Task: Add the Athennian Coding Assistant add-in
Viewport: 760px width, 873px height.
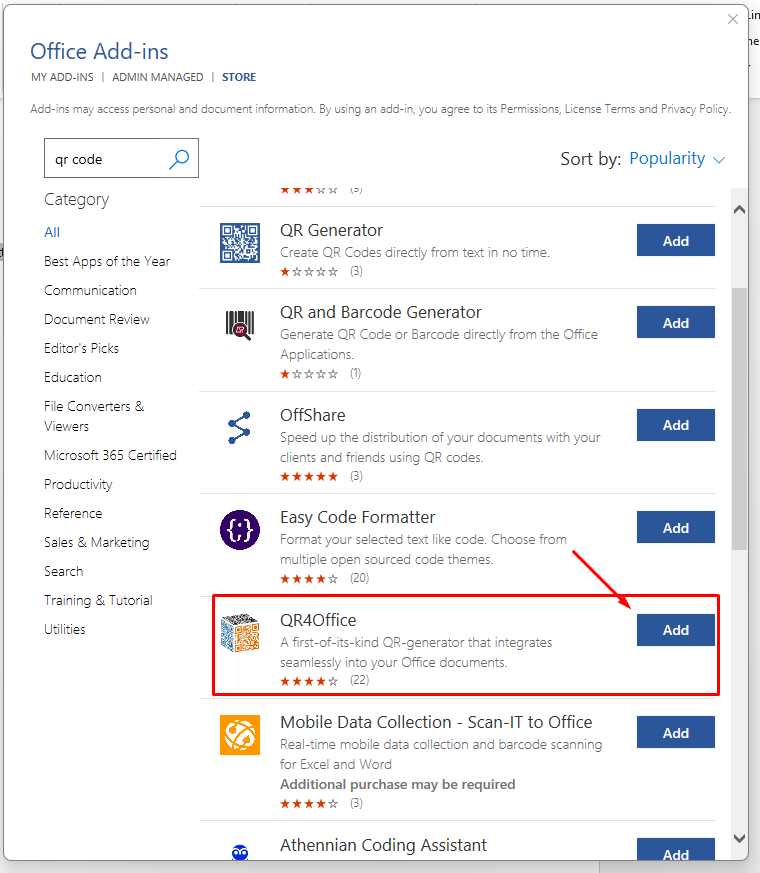Action: pyautogui.click(x=675, y=850)
